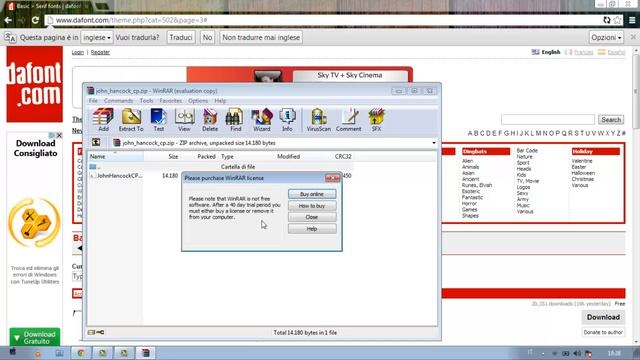This screenshot has width=640, height=360.
Task: Click the volume icon in system tray
Action: (x=577, y=353)
